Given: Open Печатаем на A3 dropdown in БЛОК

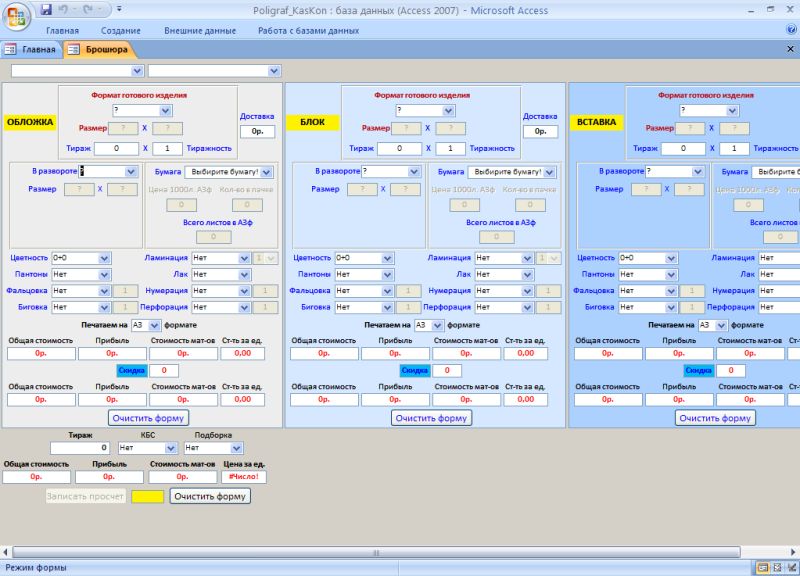Looking at the screenshot, I should (437, 325).
